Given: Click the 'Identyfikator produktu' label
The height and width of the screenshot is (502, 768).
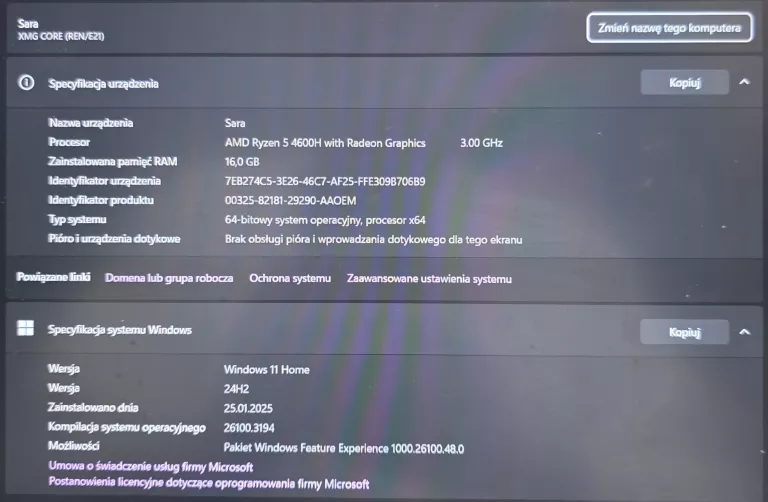Looking at the screenshot, I should (101, 200).
